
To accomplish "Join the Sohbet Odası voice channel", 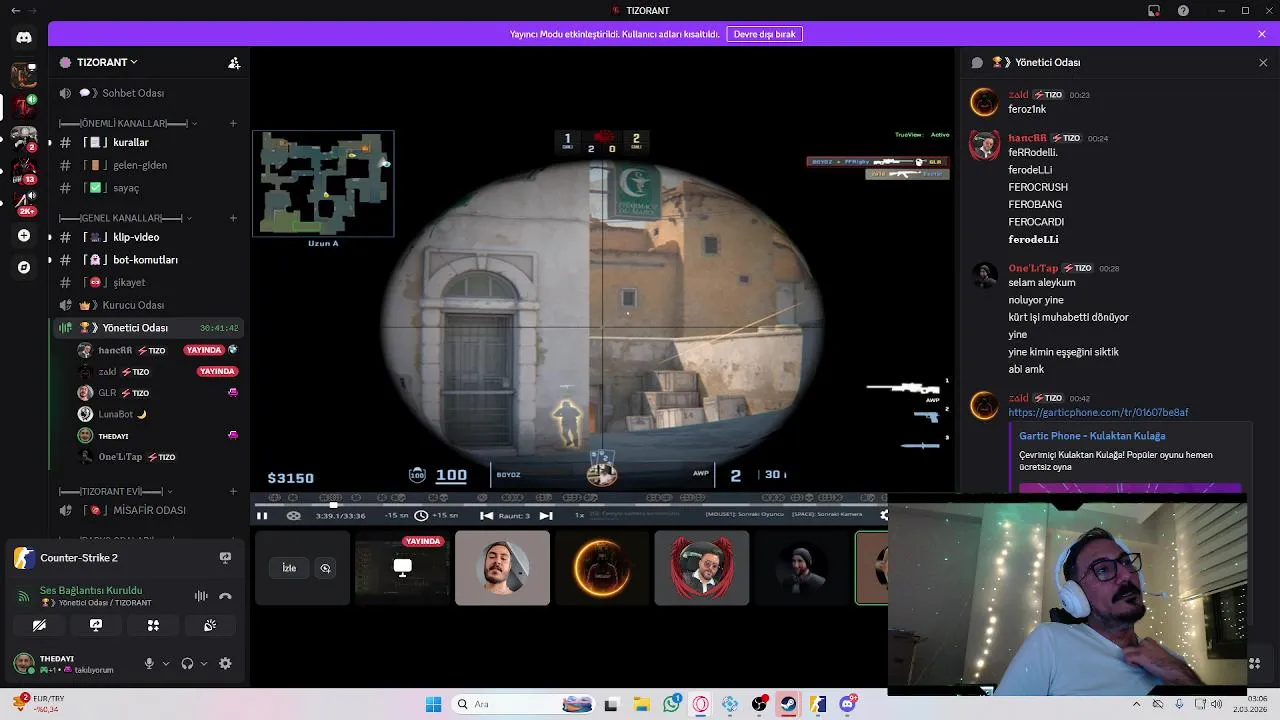I will click(149, 93).
